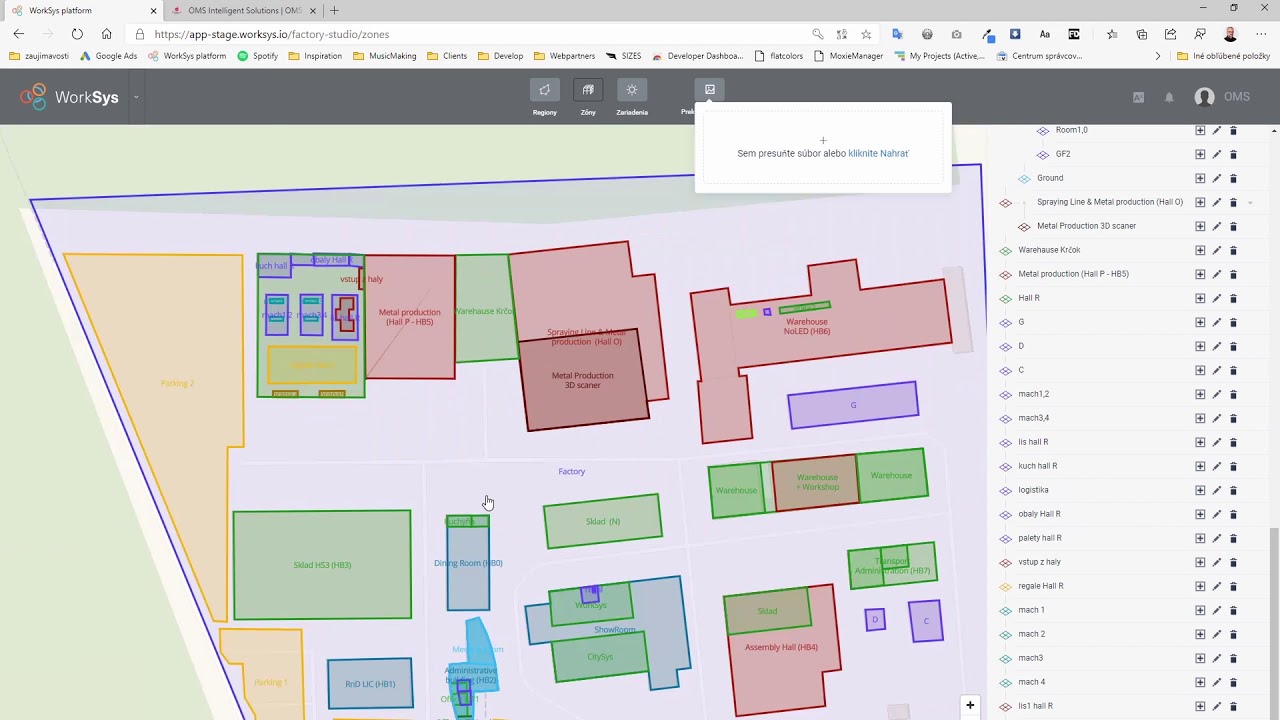The image size is (1280, 720).
Task: Click the WorkSys logo
Action: [x=69, y=97]
